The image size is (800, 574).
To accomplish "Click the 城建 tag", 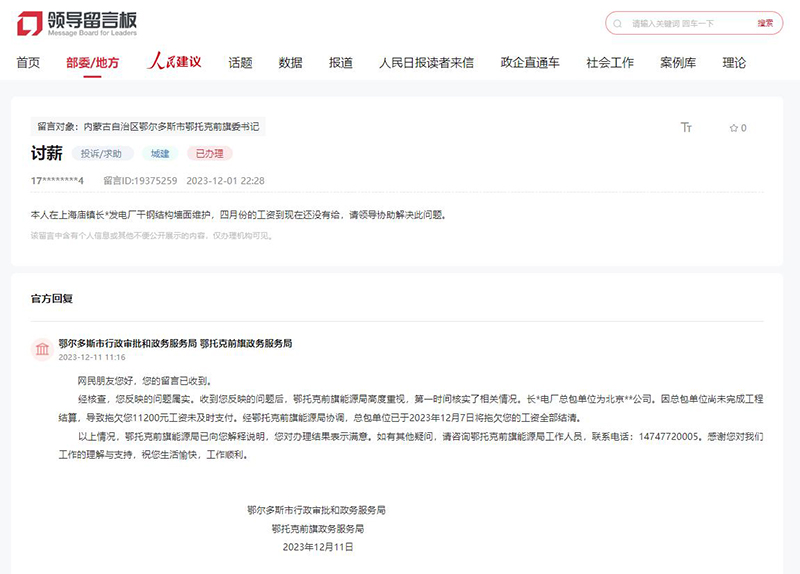I will point(160,154).
